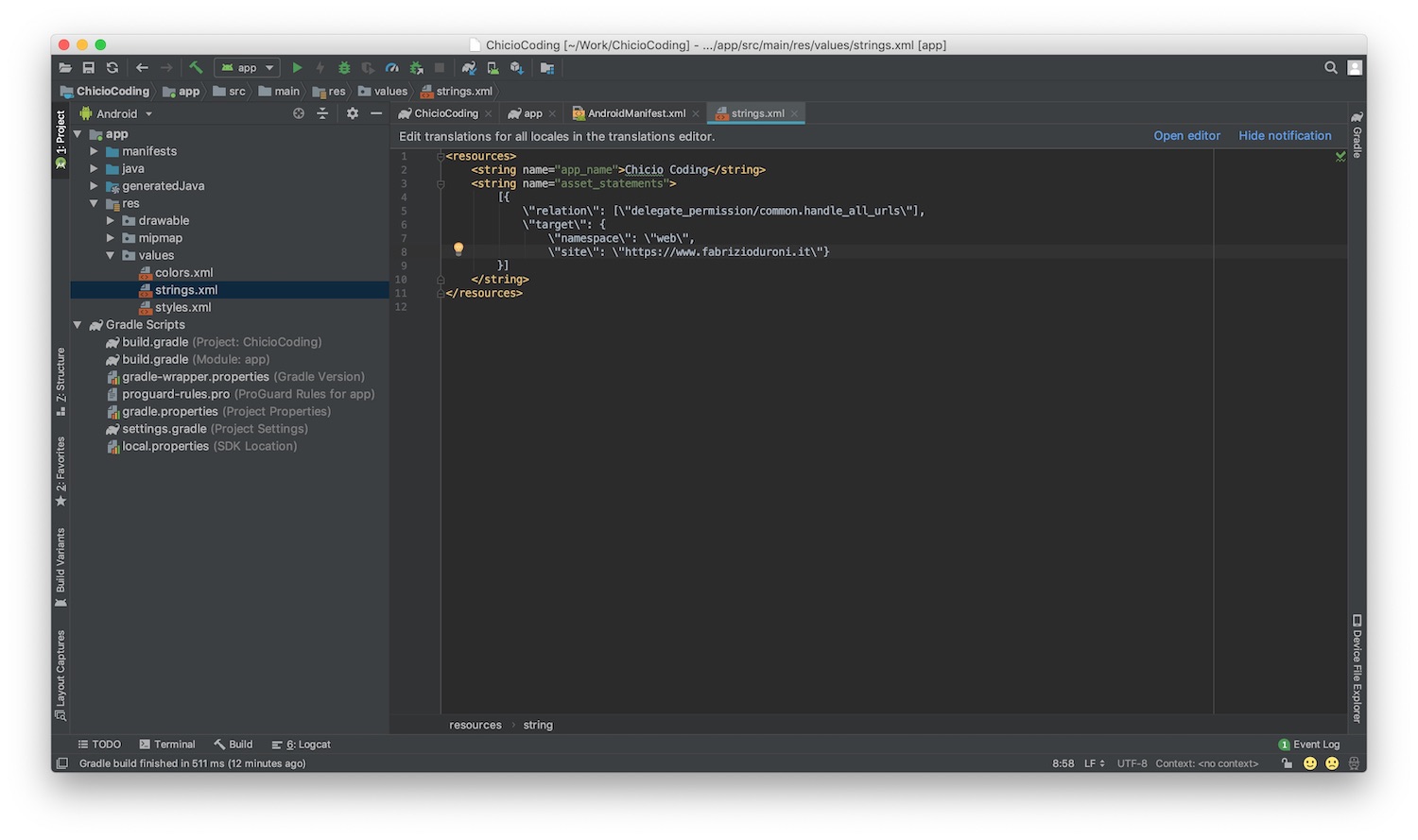
Task: Open the Profiler gauge icon
Action: pyautogui.click(x=392, y=68)
